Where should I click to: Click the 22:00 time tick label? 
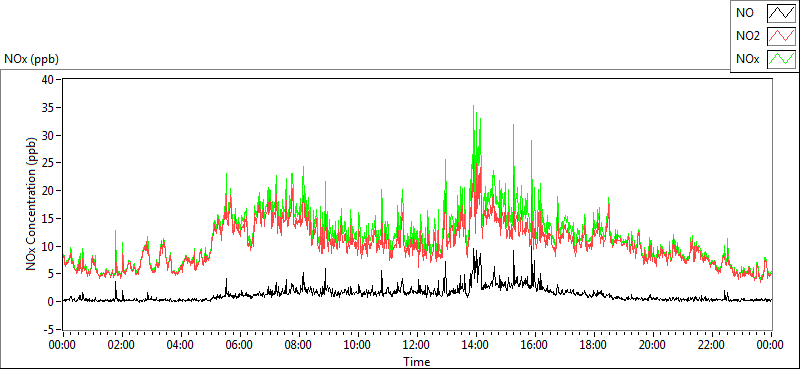tap(712, 346)
